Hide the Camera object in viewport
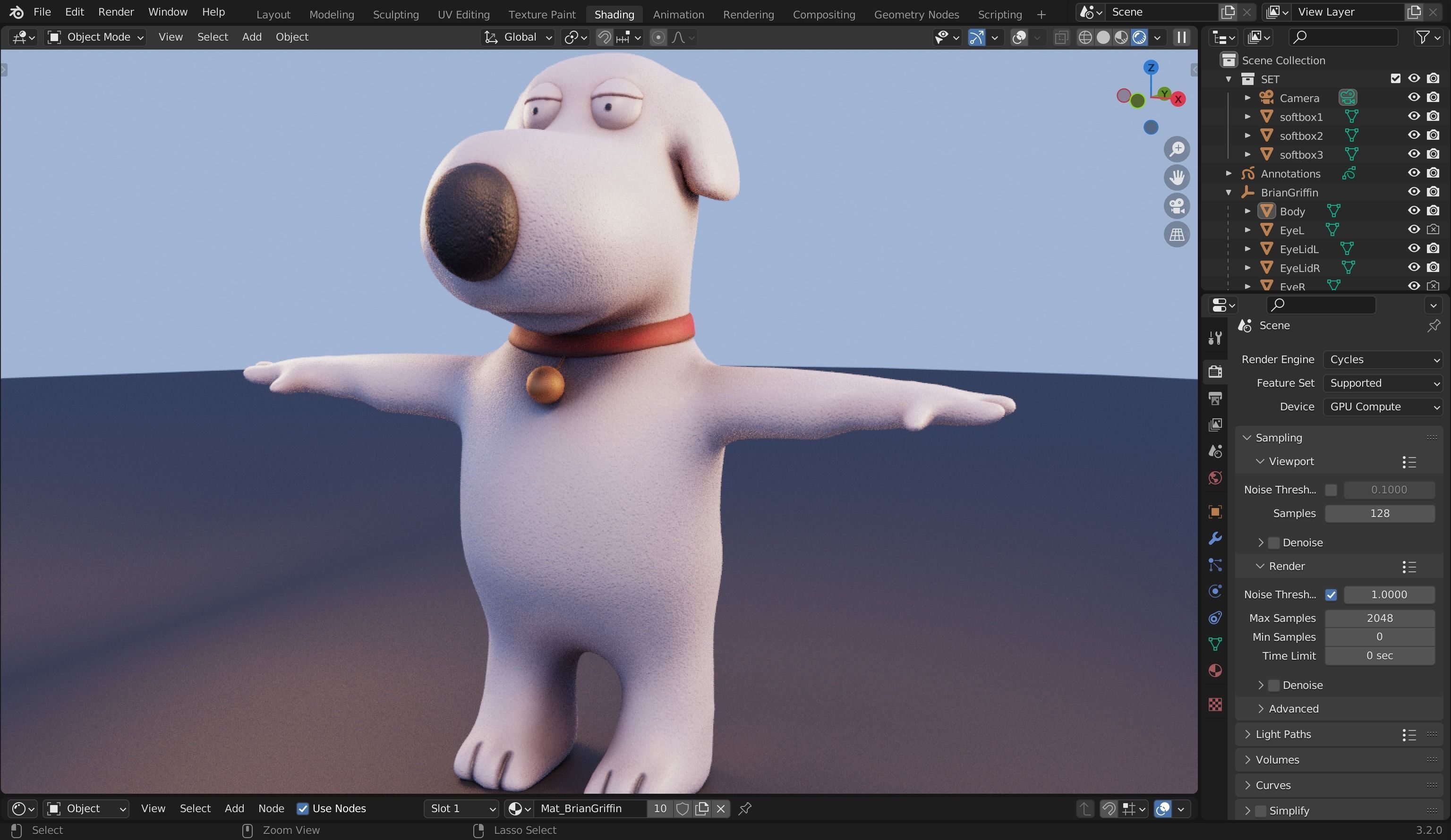The image size is (1451, 840). 1414,97
